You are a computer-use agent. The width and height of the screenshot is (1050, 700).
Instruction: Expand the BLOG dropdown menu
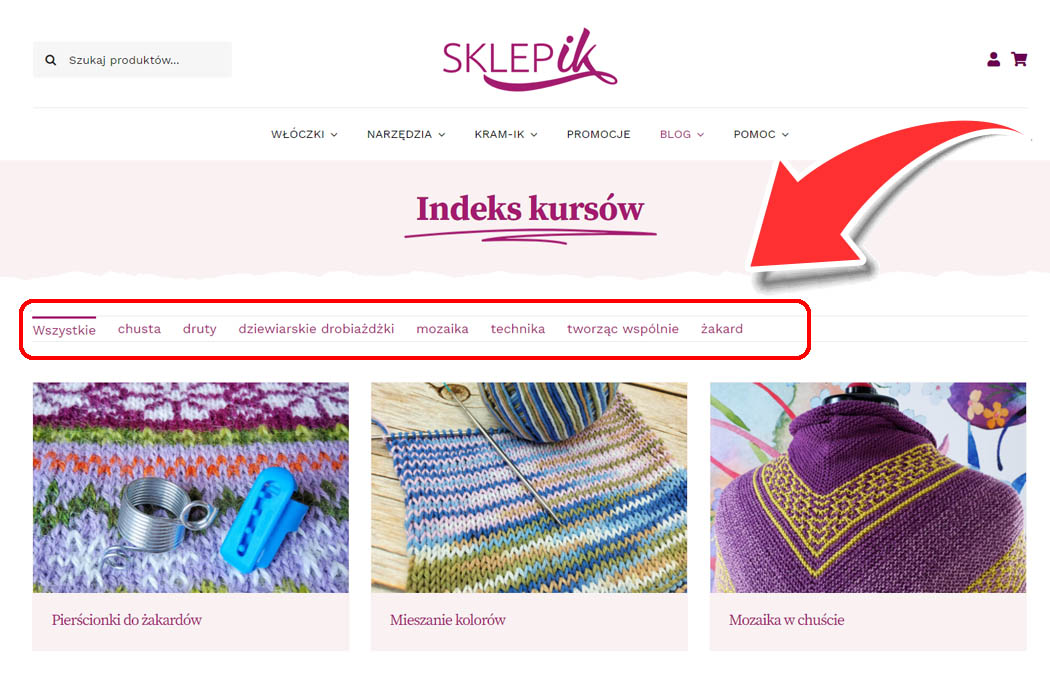tap(682, 134)
